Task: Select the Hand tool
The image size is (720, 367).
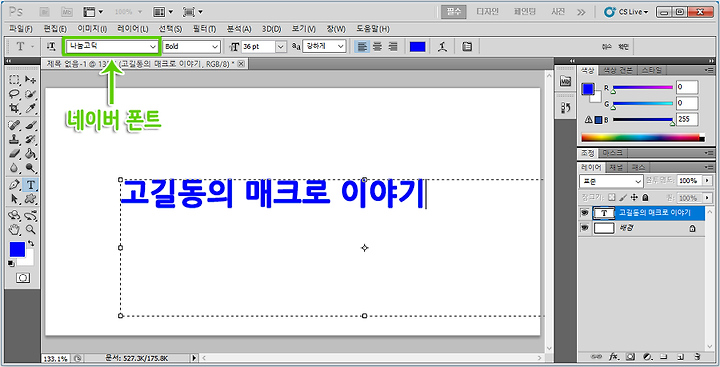Action: (15, 229)
